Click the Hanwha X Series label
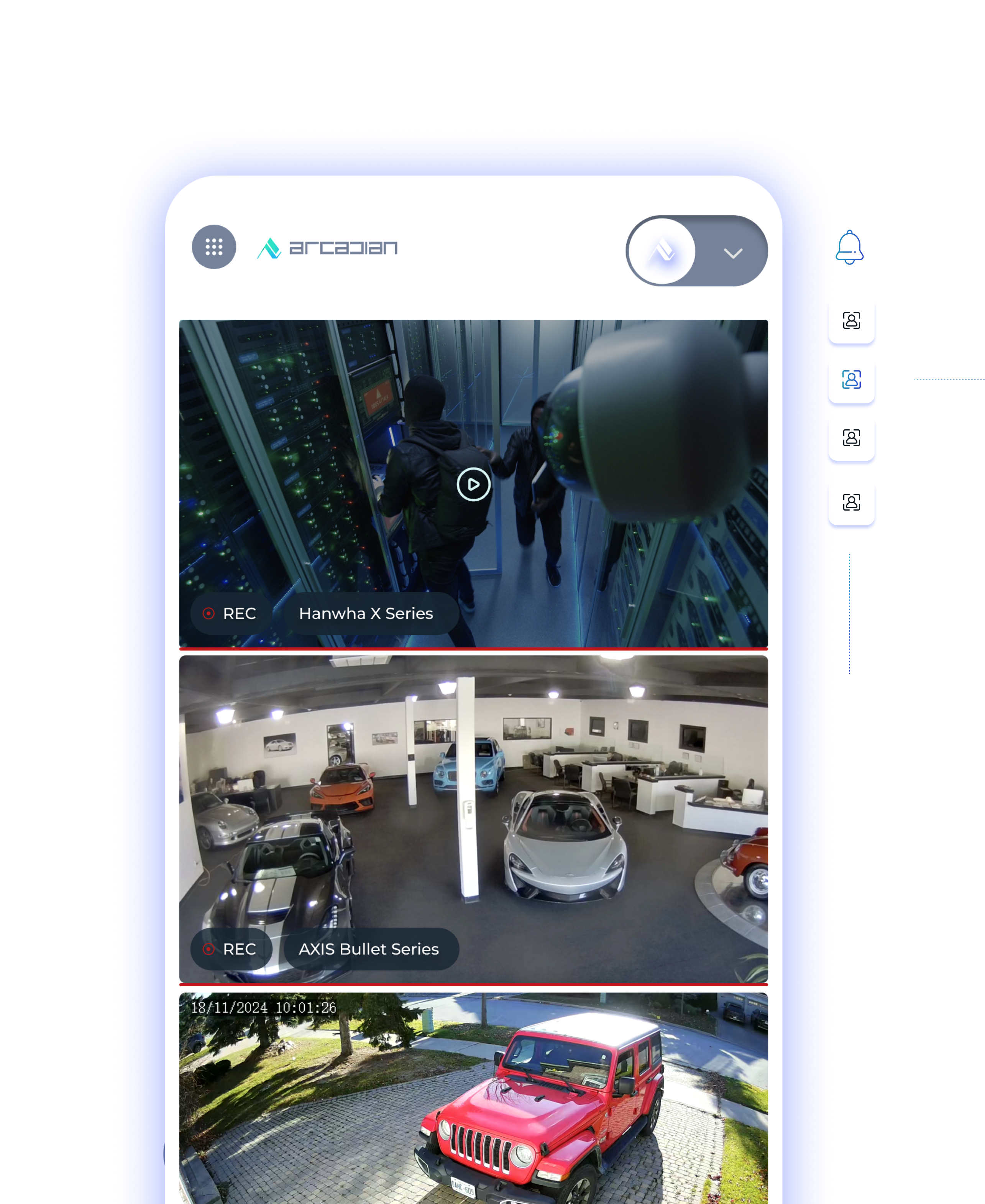The height and width of the screenshot is (1204, 985). 366,613
